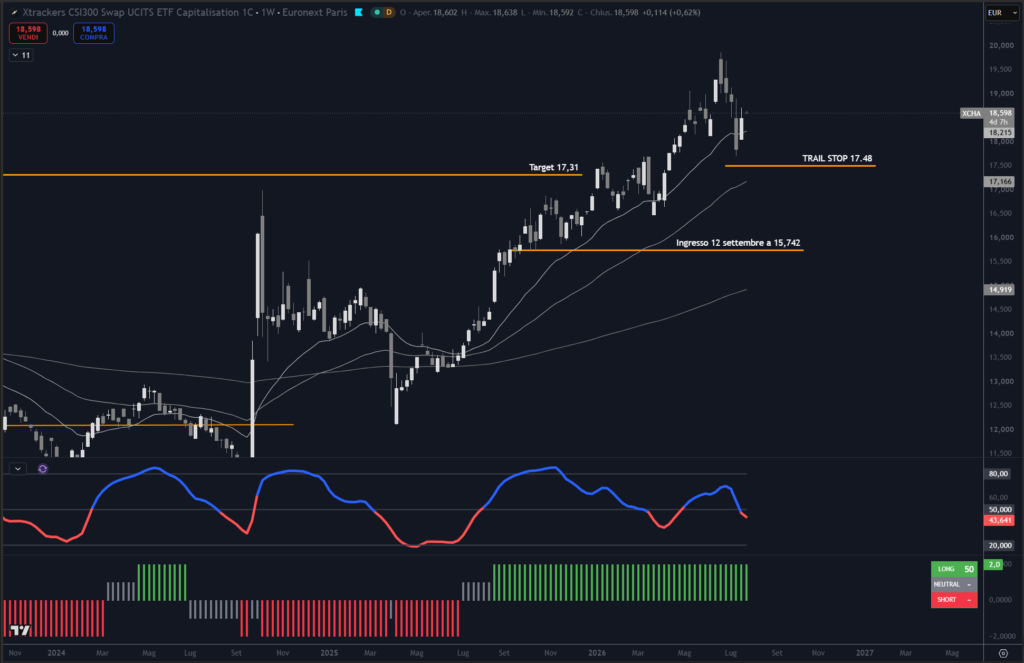Click the orange D data badge
The height and width of the screenshot is (663, 1024).
(x=389, y=12)
